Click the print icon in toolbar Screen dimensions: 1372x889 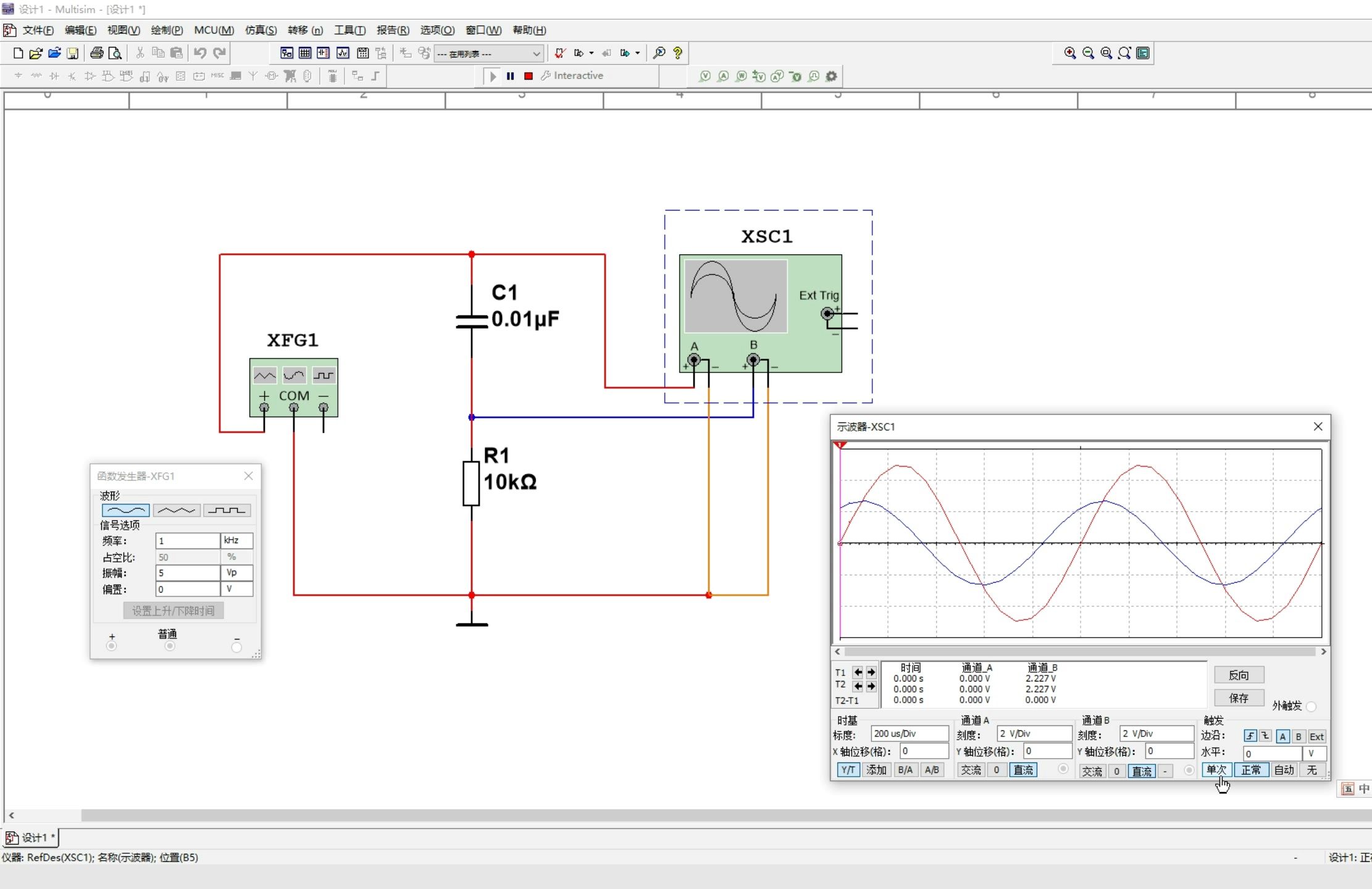[x=96, y=53]
